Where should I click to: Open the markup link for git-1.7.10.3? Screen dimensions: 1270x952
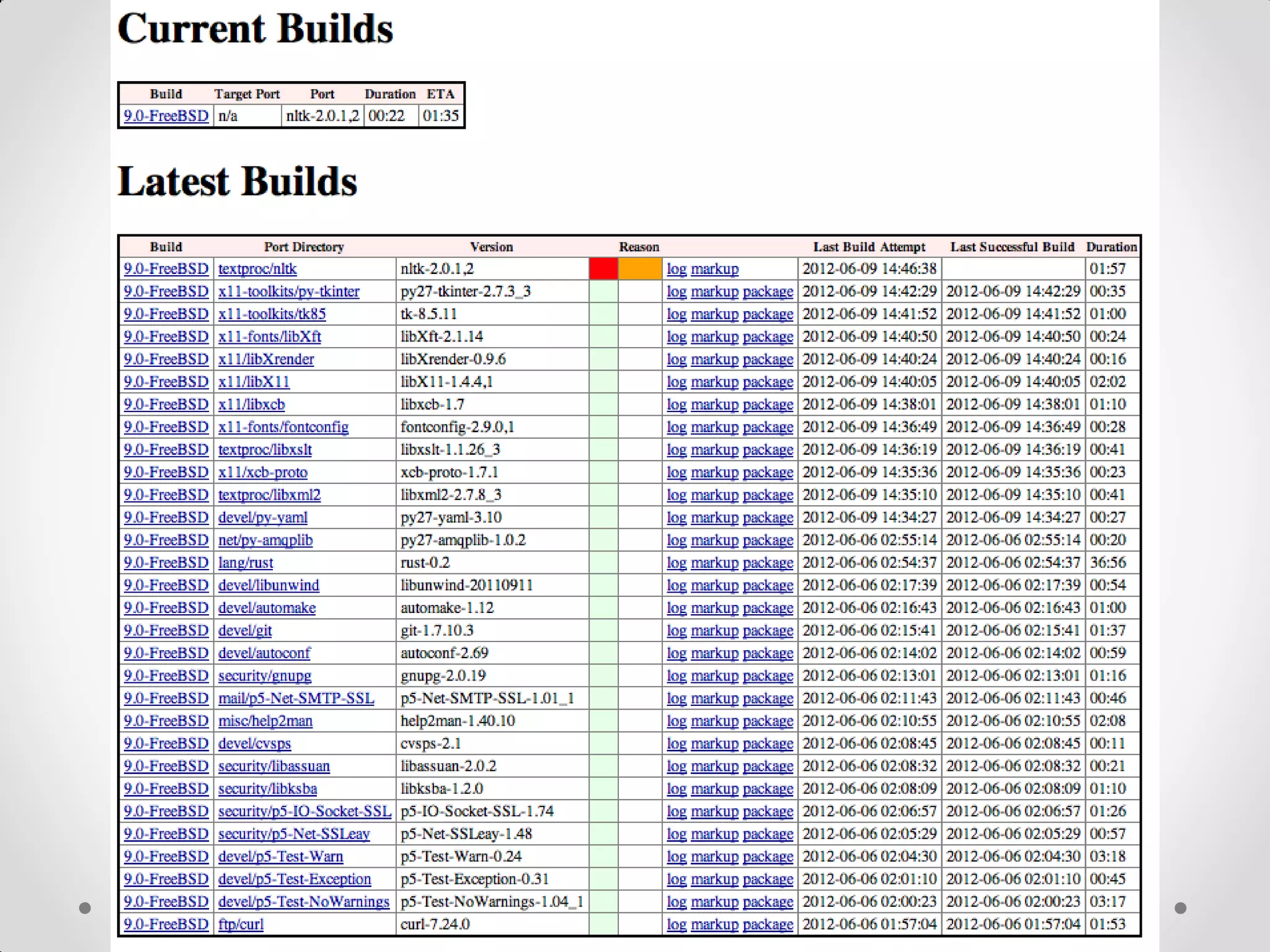point(714,630)
